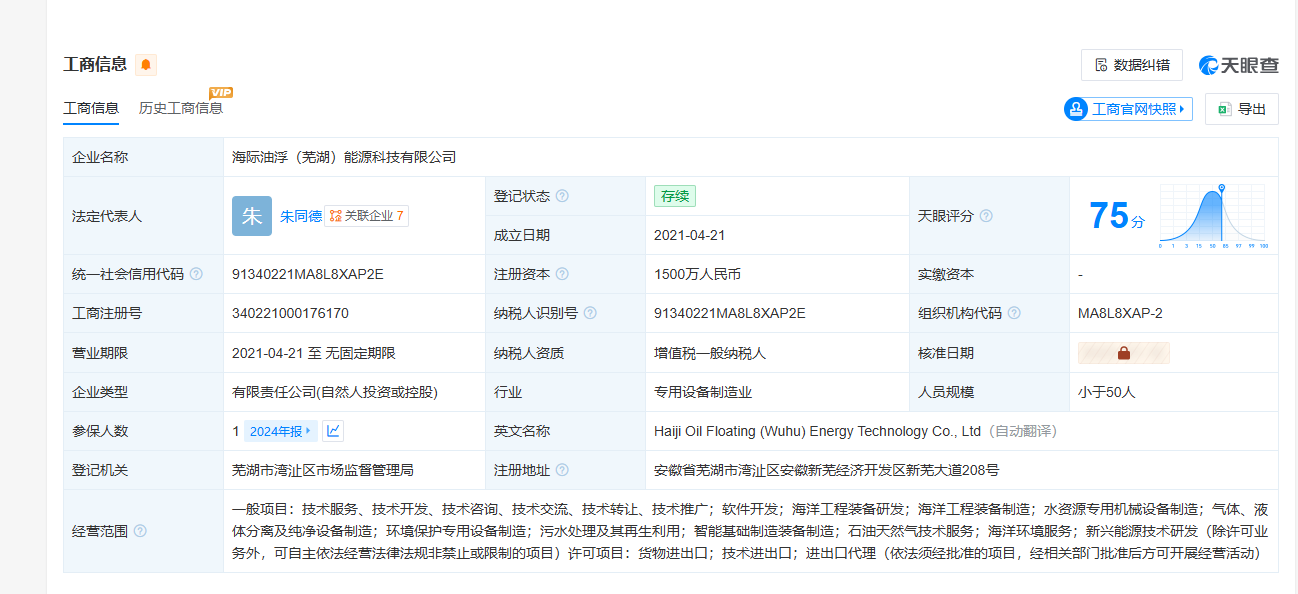Open legal representative 朱同德 link
1298x594 pixels.
coord(301,216)
